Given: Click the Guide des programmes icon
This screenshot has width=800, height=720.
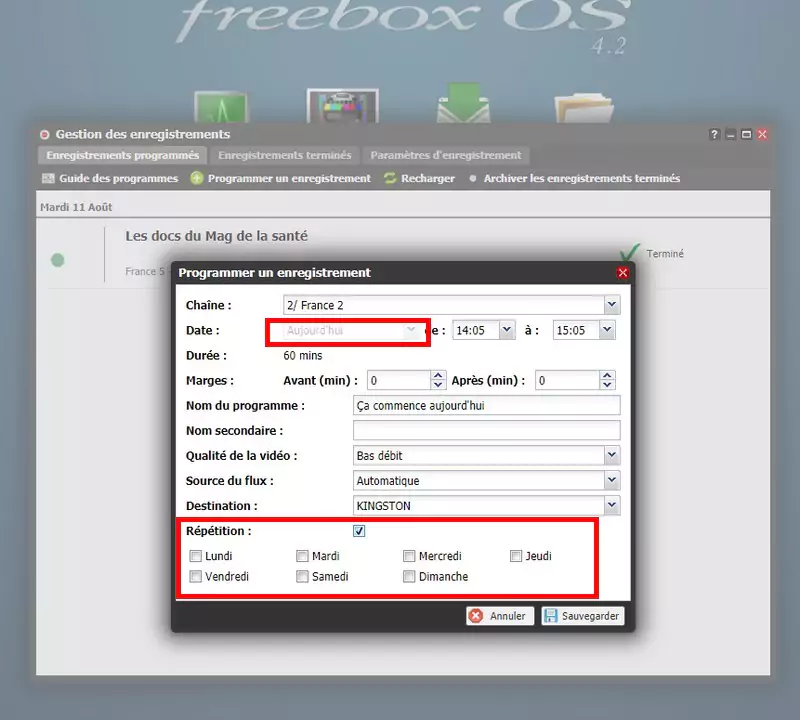Looking at the screenshot, I should coord(48,179).
